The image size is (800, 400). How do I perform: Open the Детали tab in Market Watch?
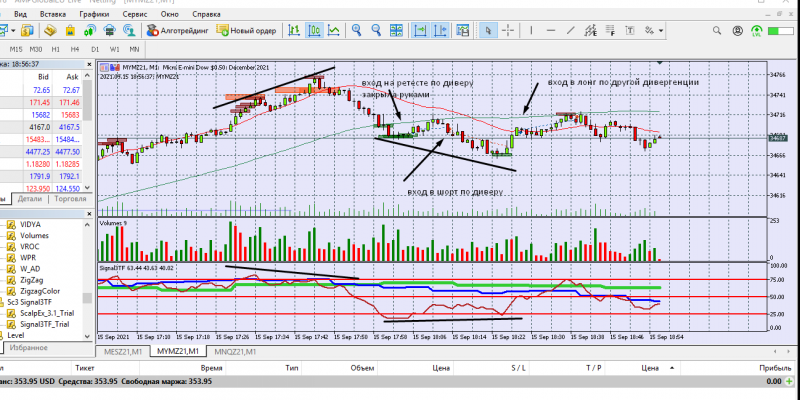pyautogui.click(x=30, y=199)
